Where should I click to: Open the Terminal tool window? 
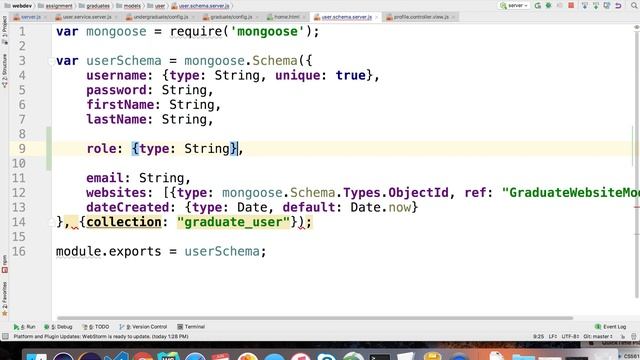click(x=191, y=327)
